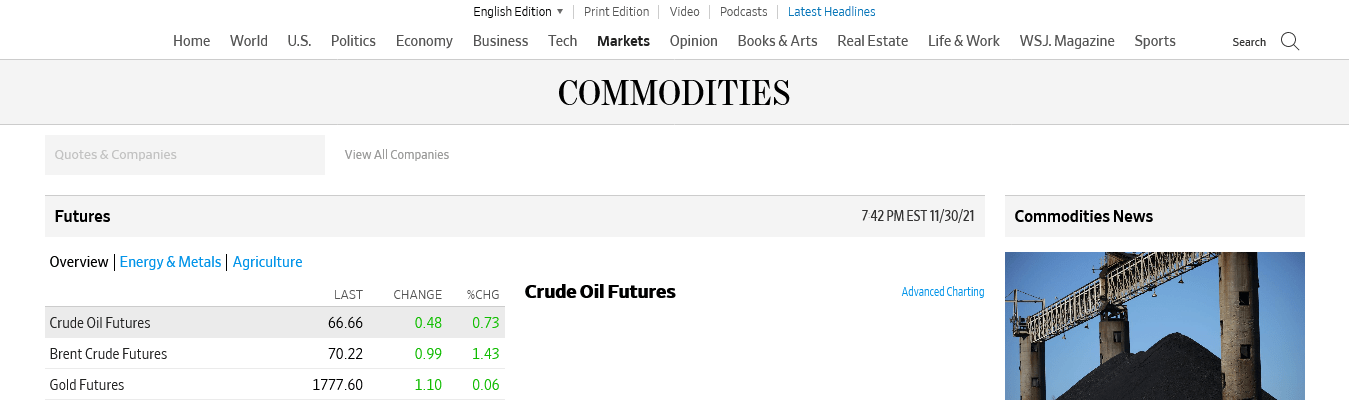The height and width of the screenshot is (400, 1366).
Task: Open the WSJ. Magazine section
Action: (1066, 41)
